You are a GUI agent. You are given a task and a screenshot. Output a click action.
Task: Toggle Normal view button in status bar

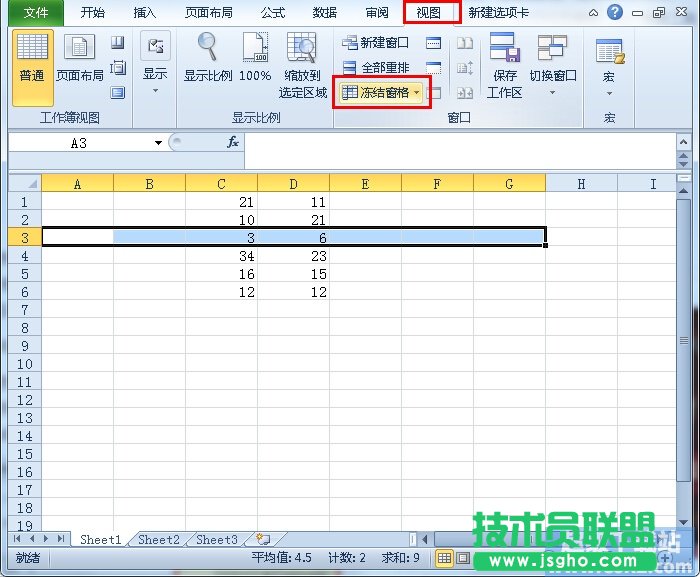coord(444,558)
